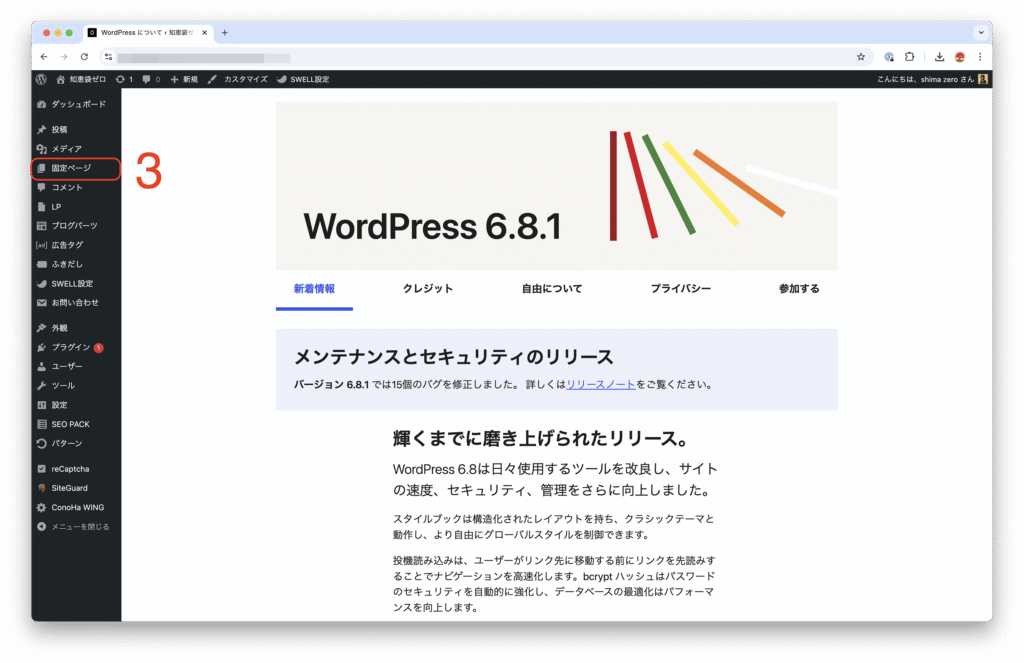Click the site name 知恵袋ゼロ in admin bar
Viewport: 1024px width, 663px height.
pyautogui.click(x=81, y=79)
